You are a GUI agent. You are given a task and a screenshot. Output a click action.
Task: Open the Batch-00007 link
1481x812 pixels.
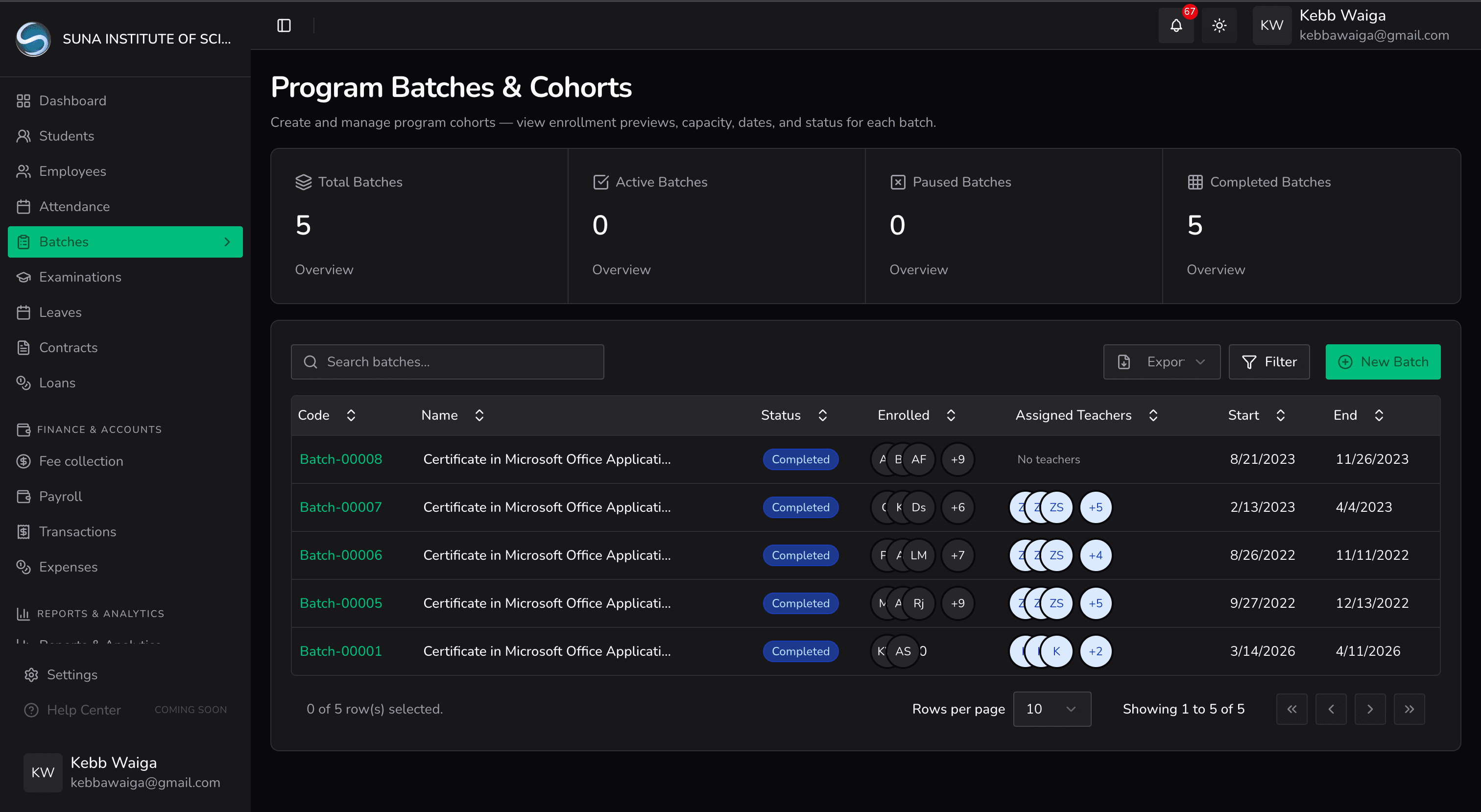click(340, 507)
